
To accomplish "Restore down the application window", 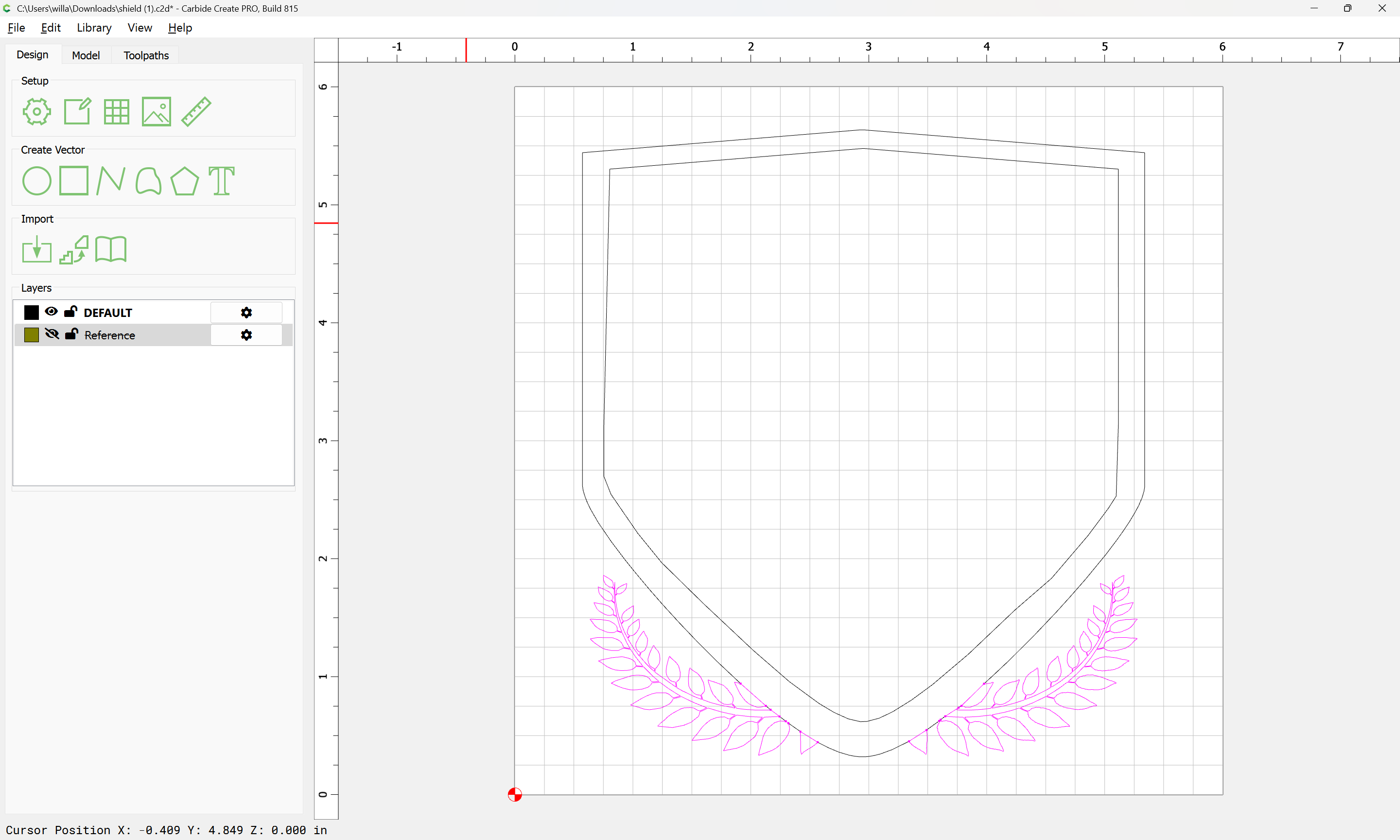I will pyautogui.click(x=1347, y=8).
